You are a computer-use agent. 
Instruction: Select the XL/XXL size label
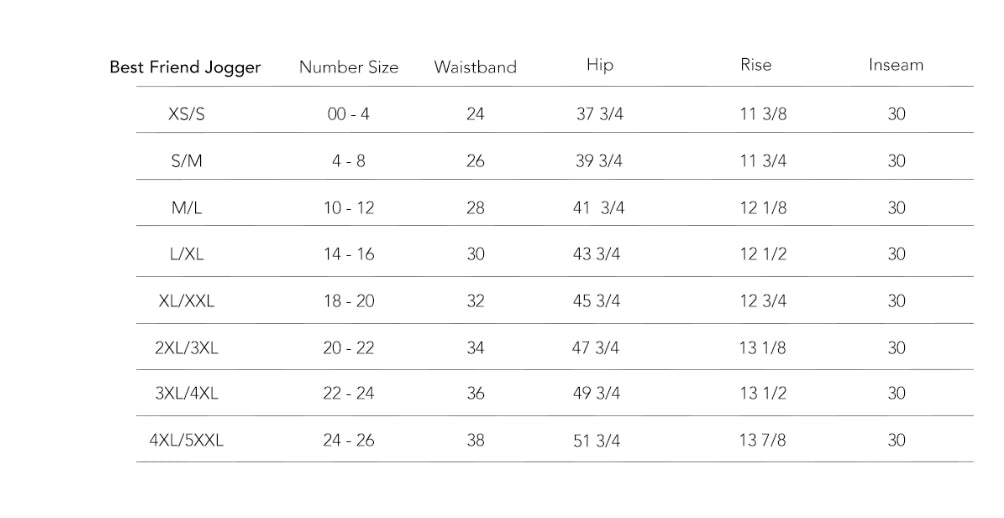[x=187, y=301]
